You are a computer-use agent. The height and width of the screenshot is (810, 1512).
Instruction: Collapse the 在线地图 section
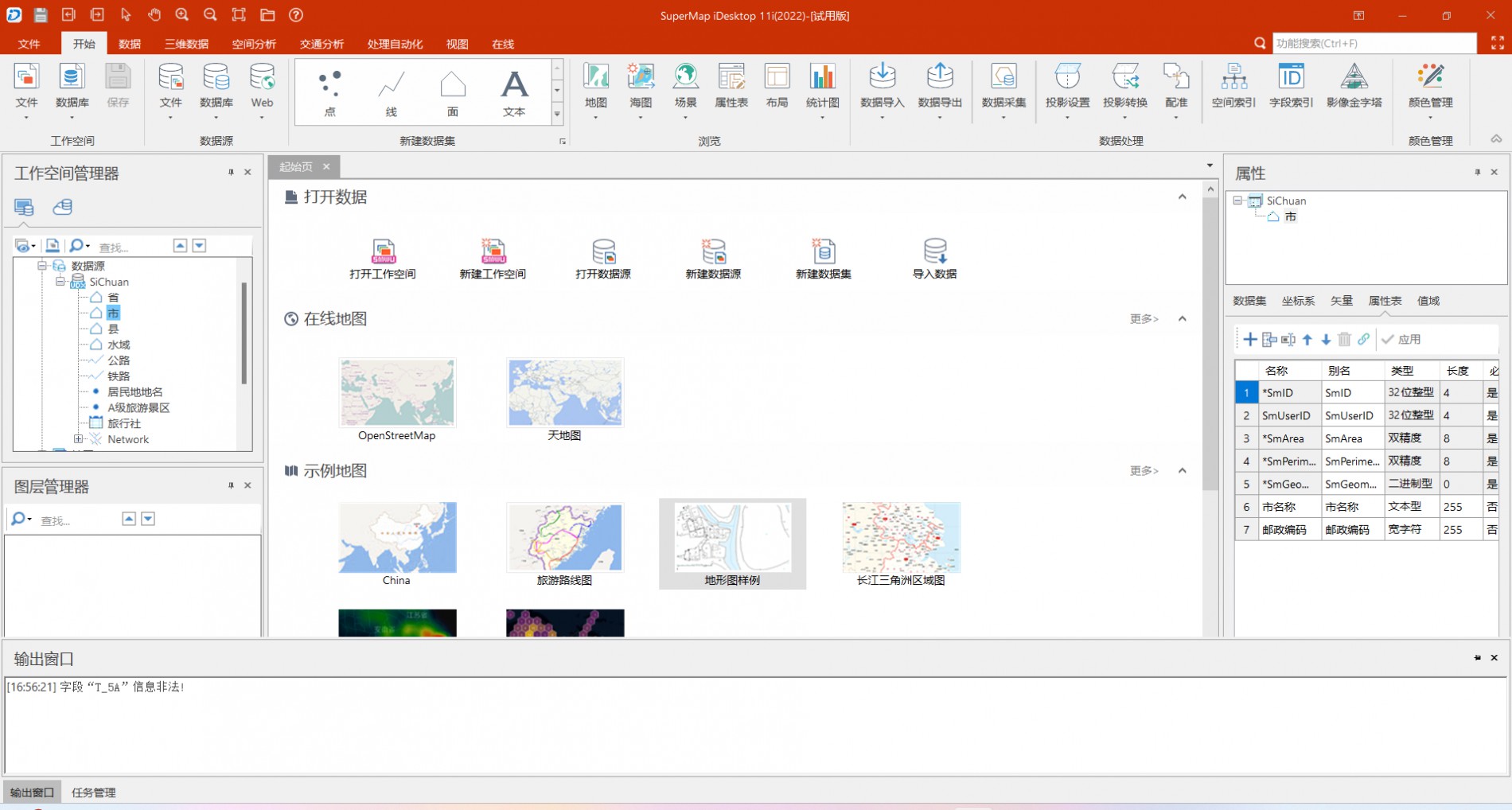pyautogui.click(x=1182, y=318)
